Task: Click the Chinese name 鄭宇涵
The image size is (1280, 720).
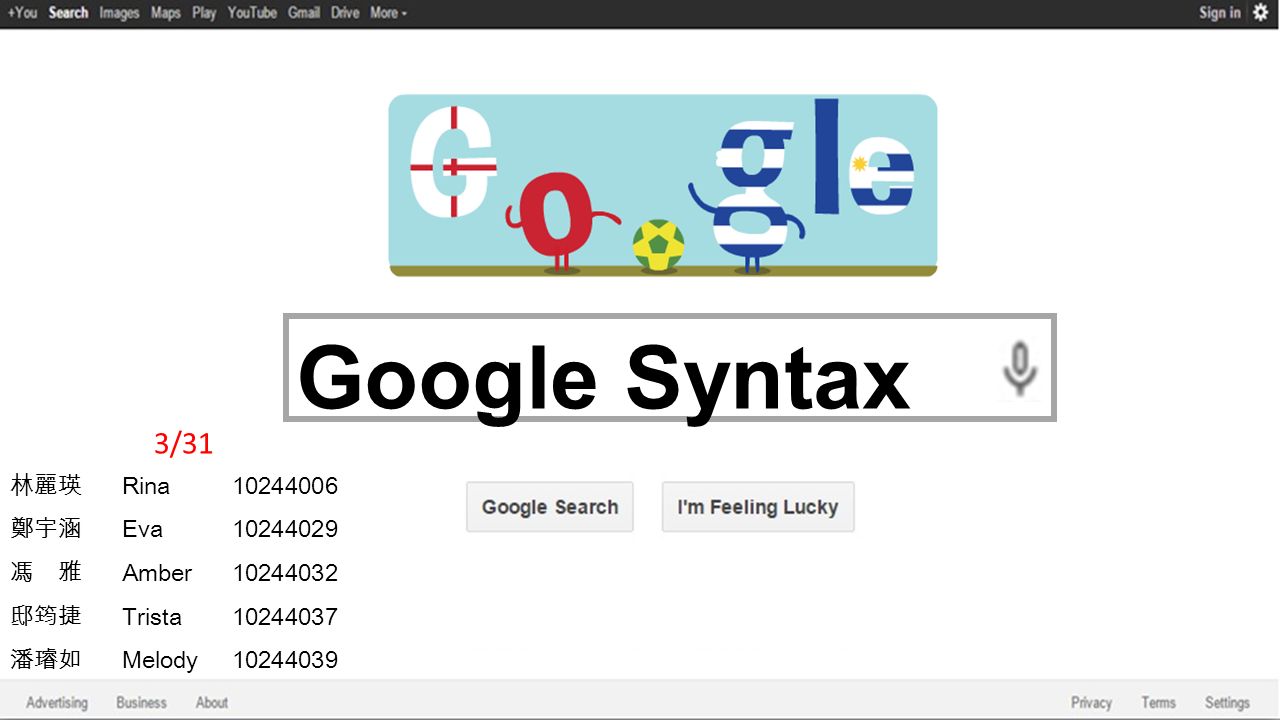Action: click(x=46, y=528)
